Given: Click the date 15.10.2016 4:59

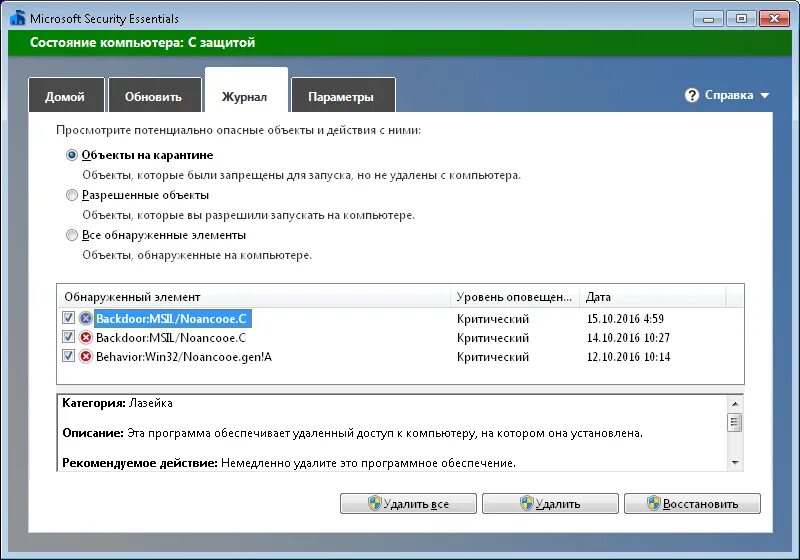Looking at the screenshot, I should 625,319.
